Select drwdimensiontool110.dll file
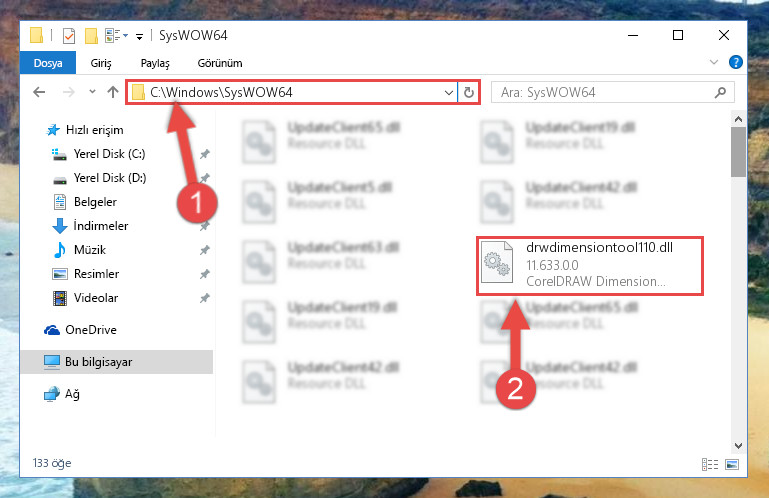769x498 pixels. pyautogui.click(x=590, y=265)
